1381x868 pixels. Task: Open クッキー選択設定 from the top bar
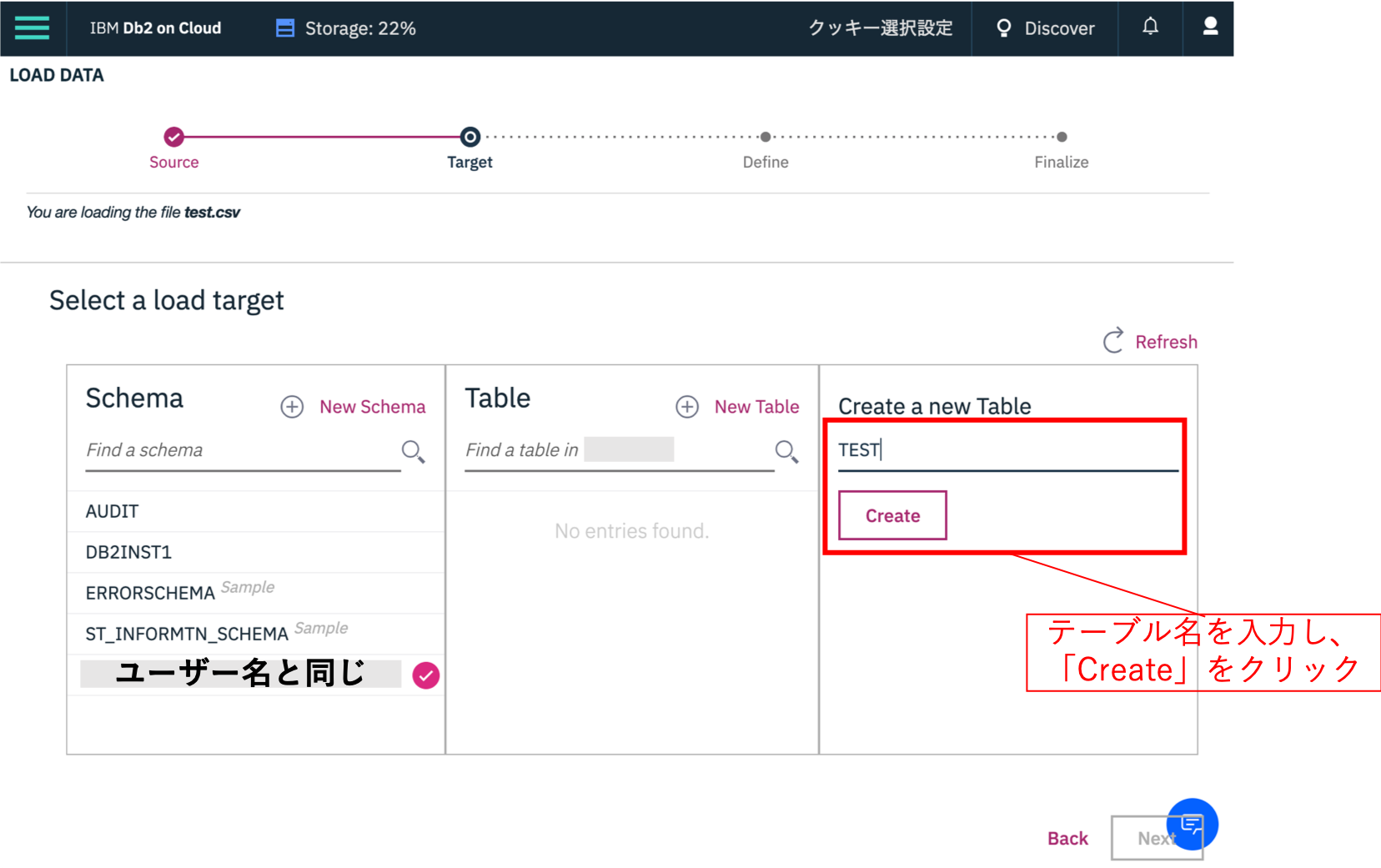click(x=880, y=28)
